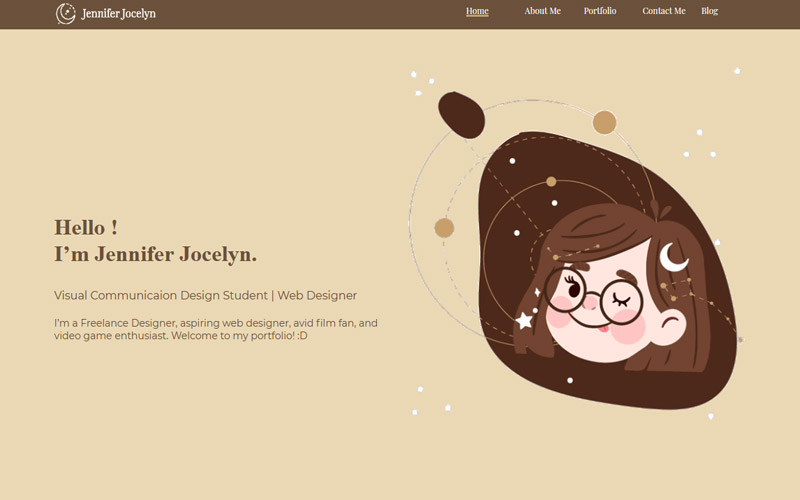Navigate to Contact Me

[x=663, y=11]
